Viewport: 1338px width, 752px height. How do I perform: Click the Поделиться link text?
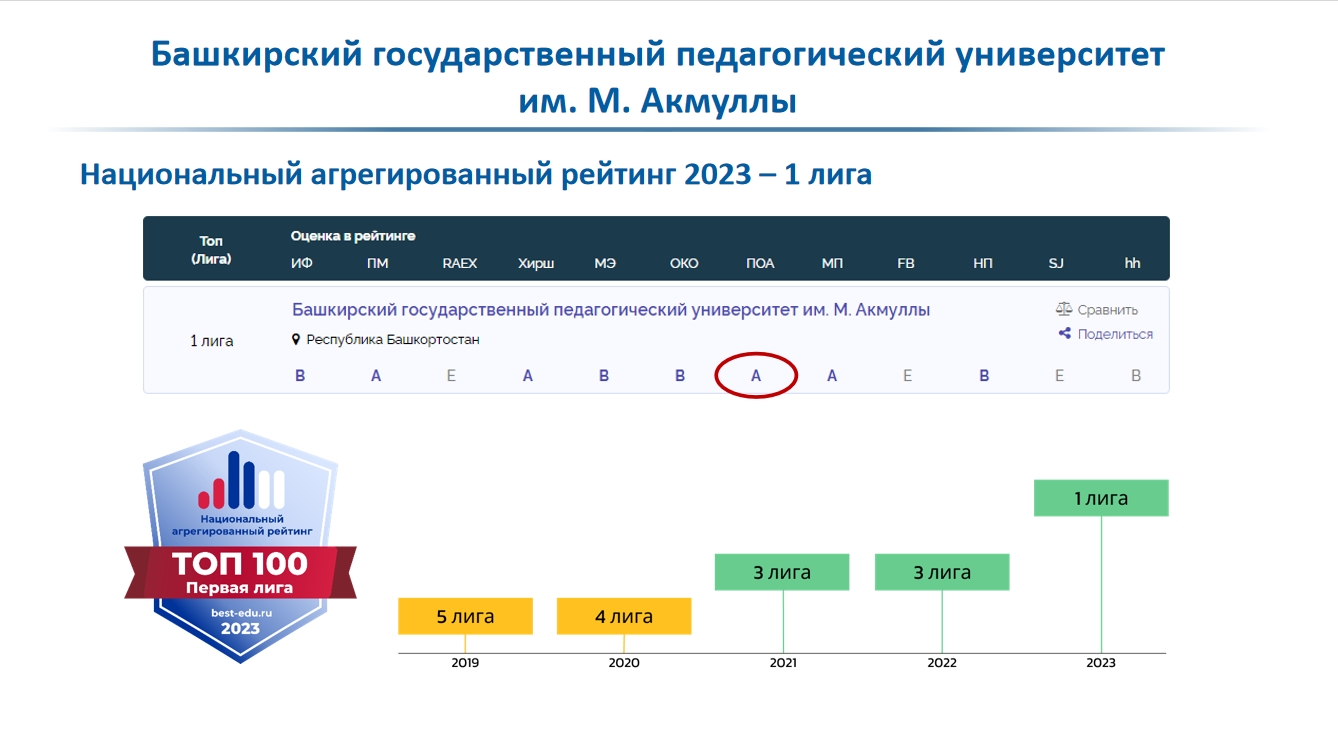1115,334
